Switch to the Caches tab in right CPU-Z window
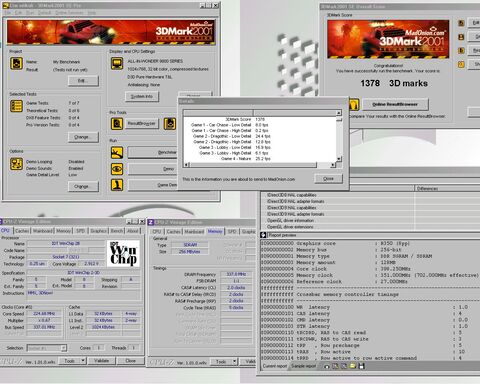Screen dimensions: 480x384 (x=173, y=231)
